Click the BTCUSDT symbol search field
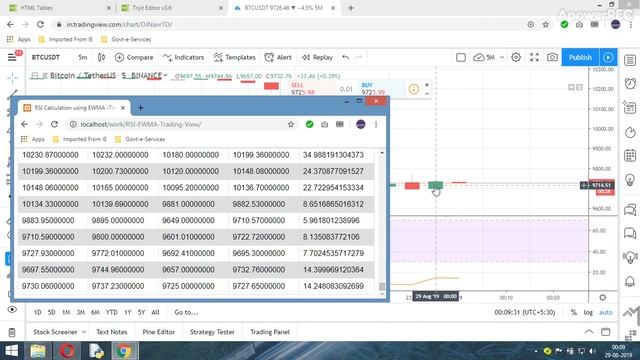Viewport: 640px width, 360px height. click(x=46, y=58)
